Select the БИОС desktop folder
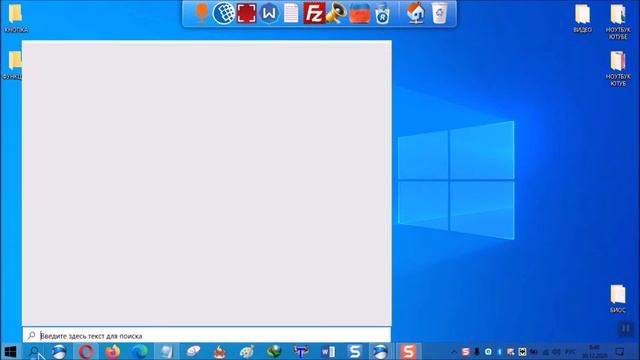The height and width of the screenshot is (360, 640). pyautogui.click(x=618, y=299)
